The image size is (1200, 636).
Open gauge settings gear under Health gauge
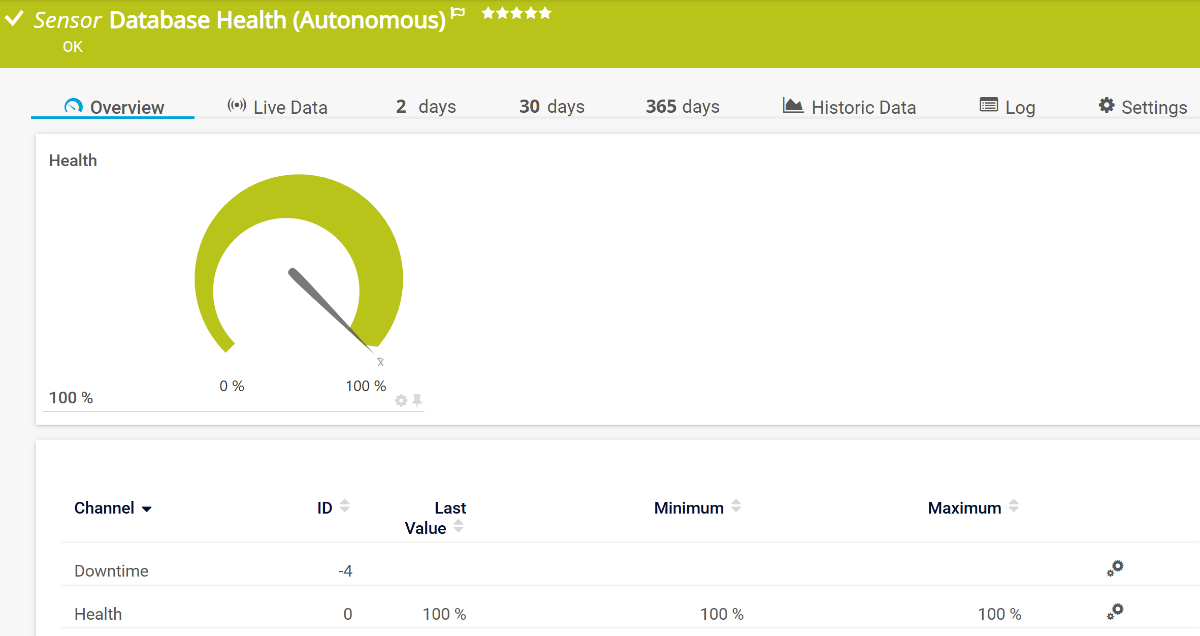[401, 400]
